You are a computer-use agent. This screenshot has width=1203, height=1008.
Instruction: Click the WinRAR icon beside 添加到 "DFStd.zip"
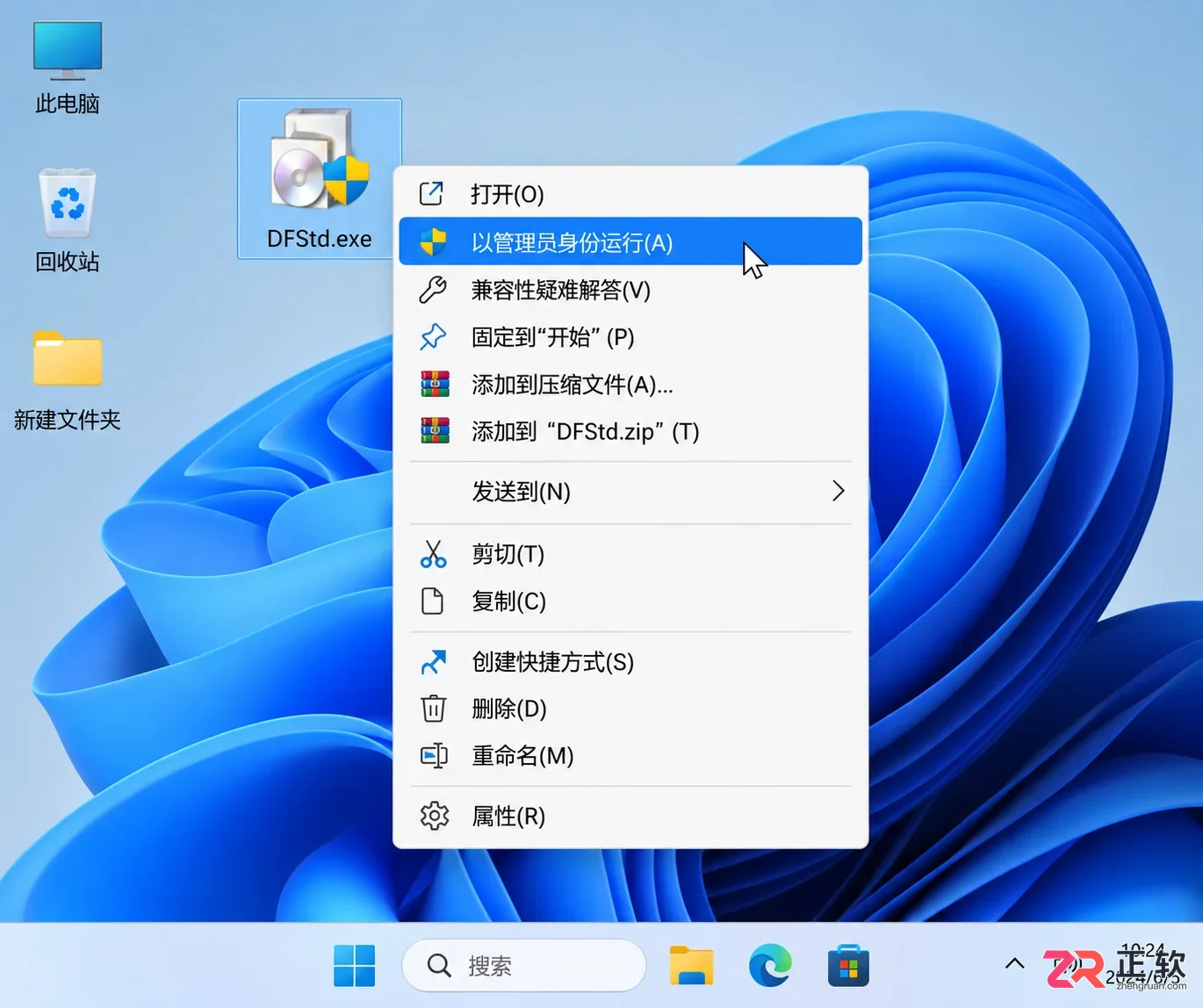[435, 430]
